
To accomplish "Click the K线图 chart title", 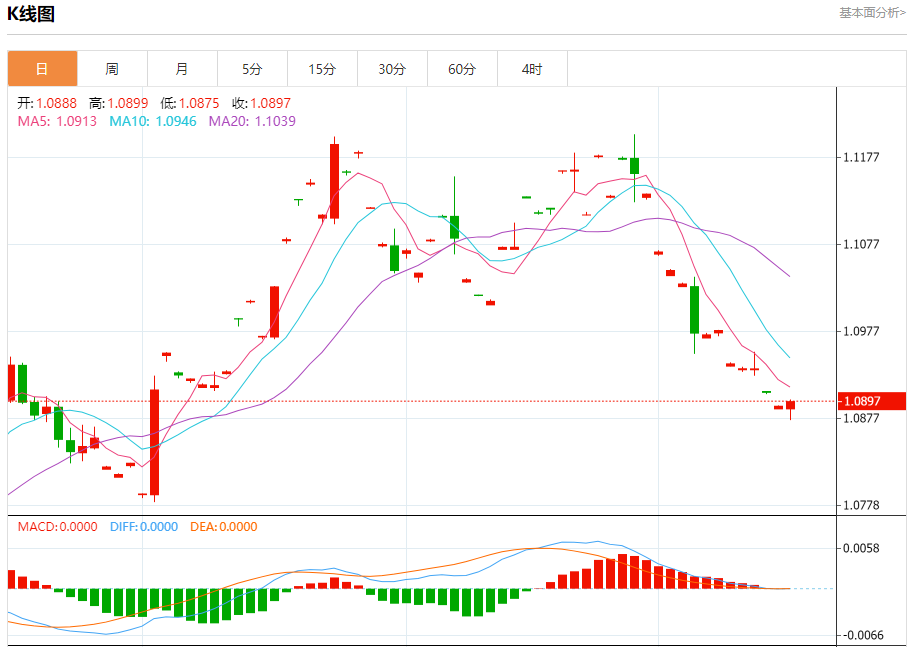I will click(31, 14).
